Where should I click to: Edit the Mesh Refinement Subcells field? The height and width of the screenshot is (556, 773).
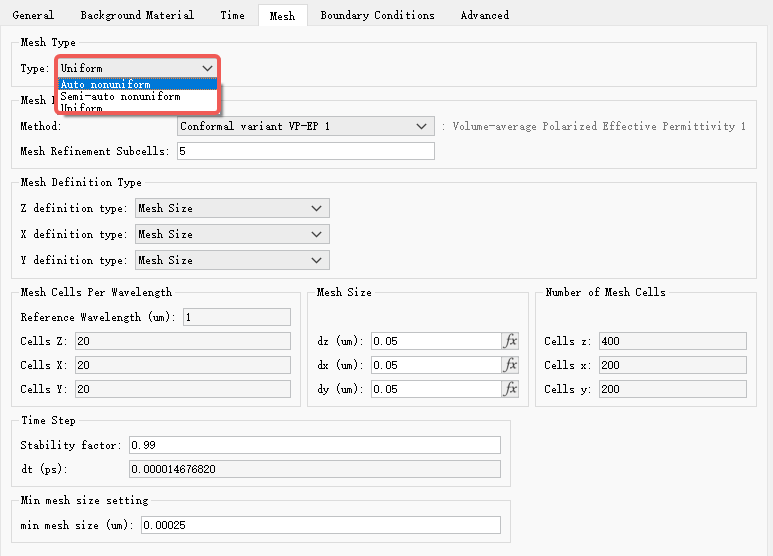click(306, 151)
